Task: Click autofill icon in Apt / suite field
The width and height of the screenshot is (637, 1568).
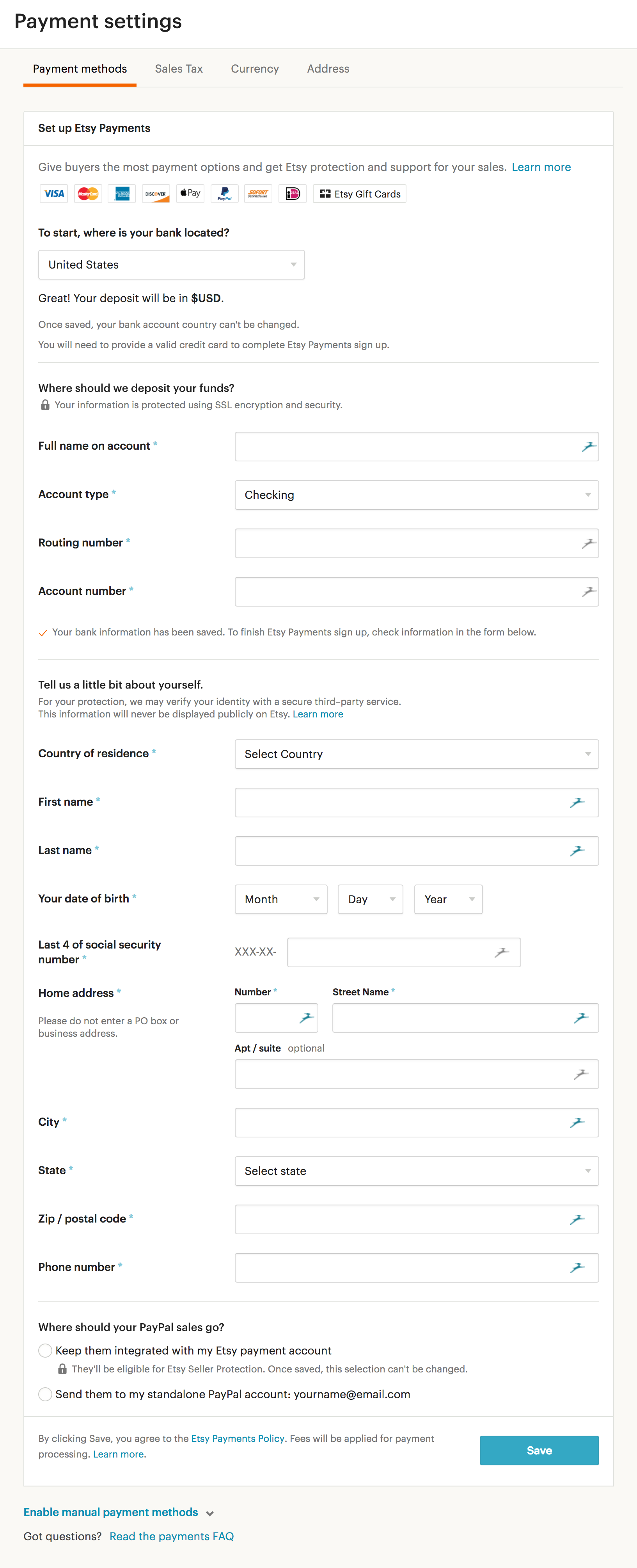Action: click(581, 1074)
